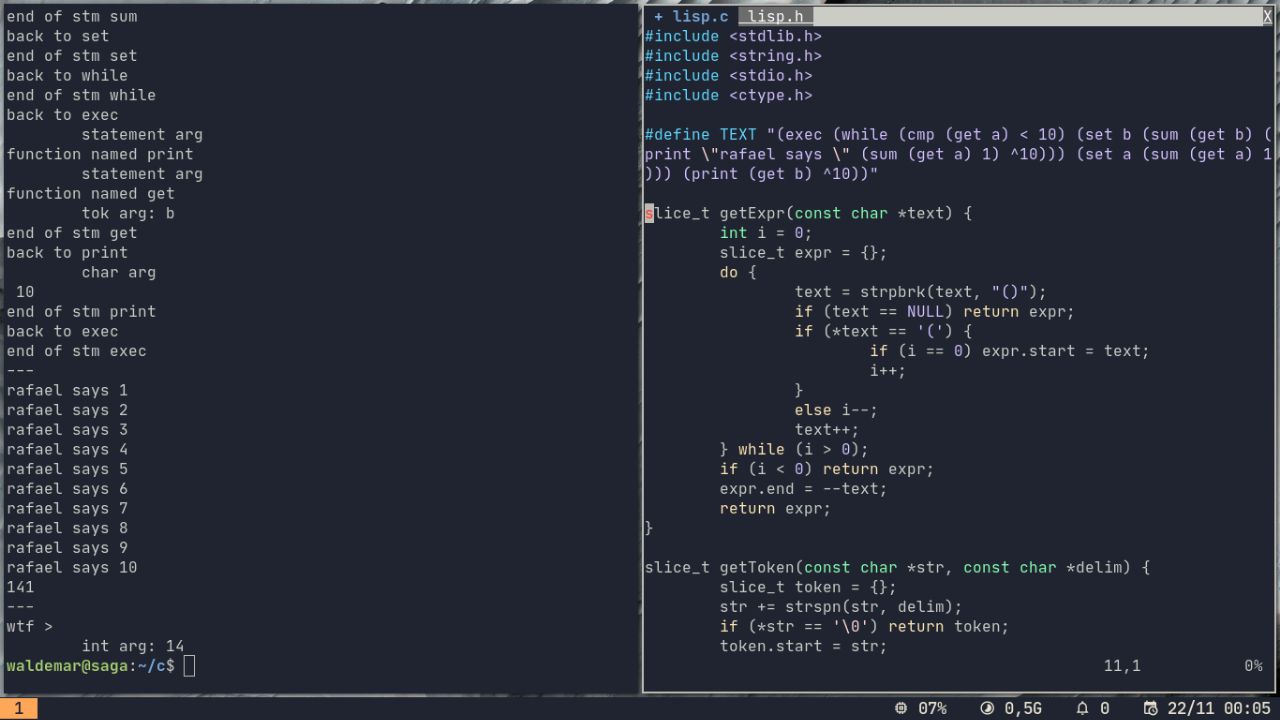
Task: Click 'char arg' terminal line
Action: tap(119, 272)
